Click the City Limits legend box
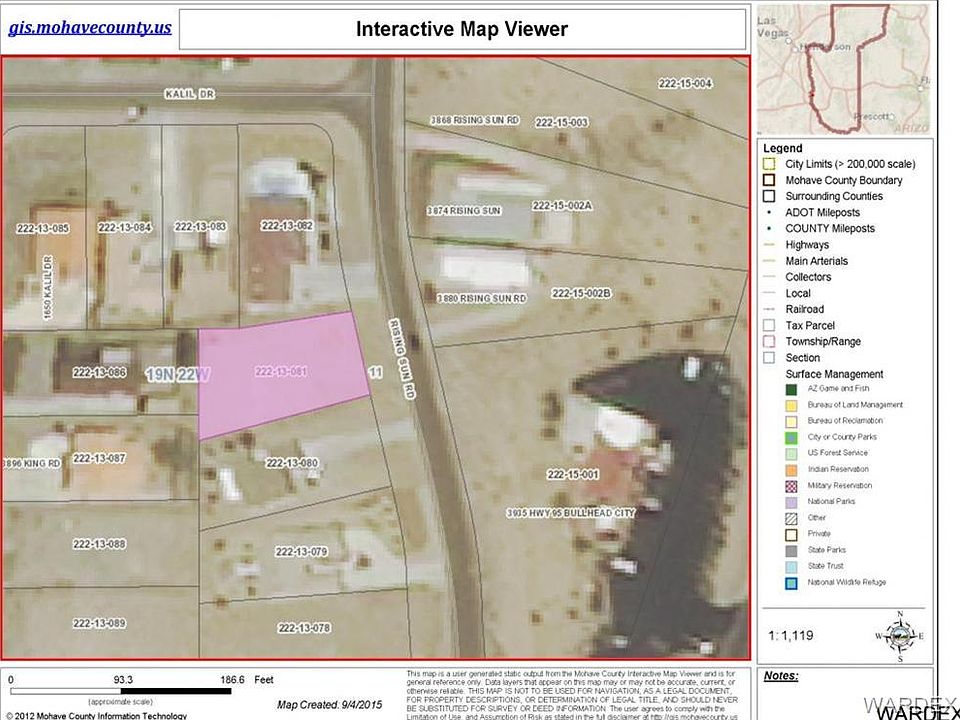Image resolution: width=960 pixels, height=720 pixels. (768, 164)
